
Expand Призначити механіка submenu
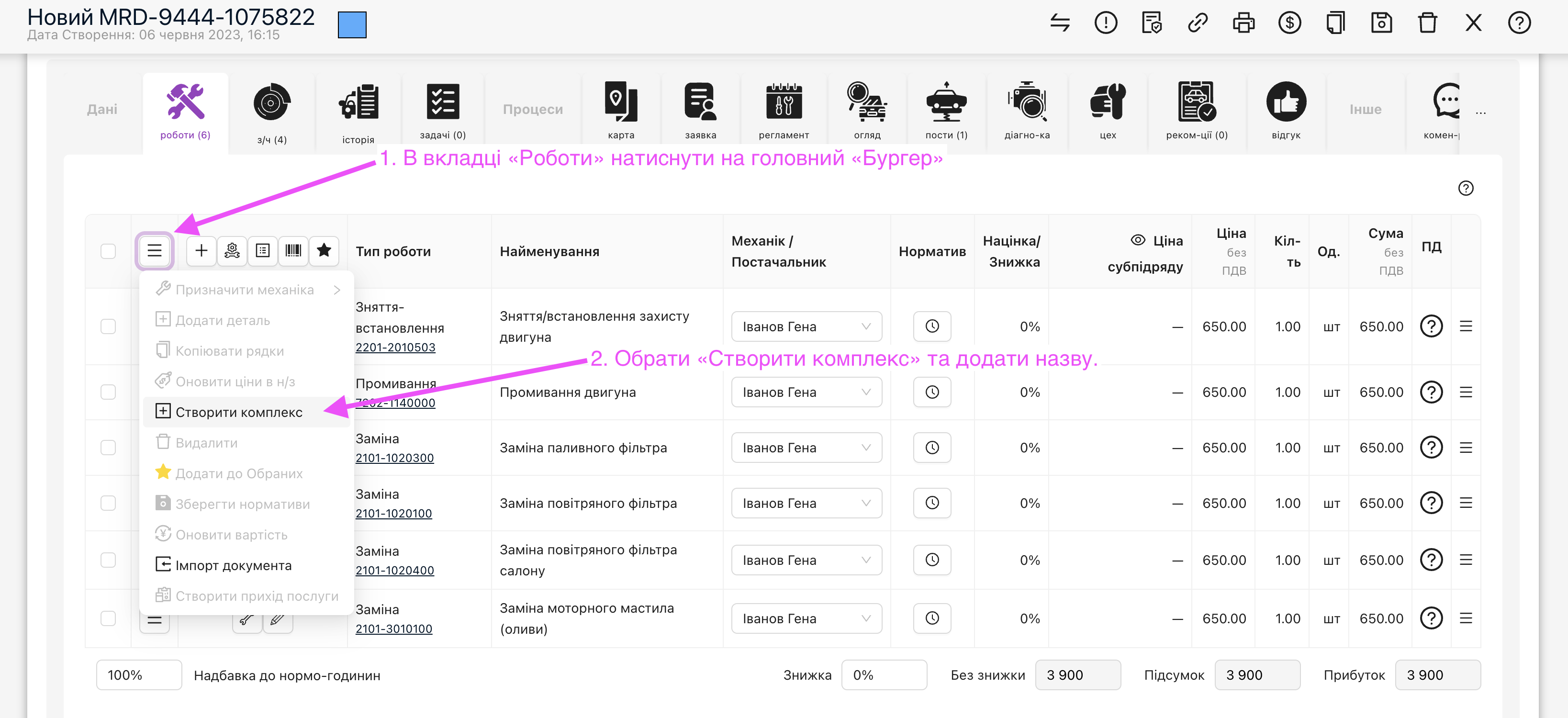click(x=246, y=290)
